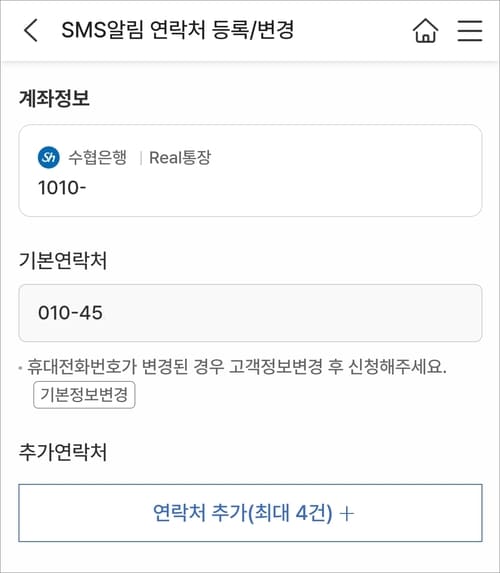Click the 휴대전화번호가 변경된 경우 notice text
Image resolution: width=500 pixels, height=573 pixels.
237,367
